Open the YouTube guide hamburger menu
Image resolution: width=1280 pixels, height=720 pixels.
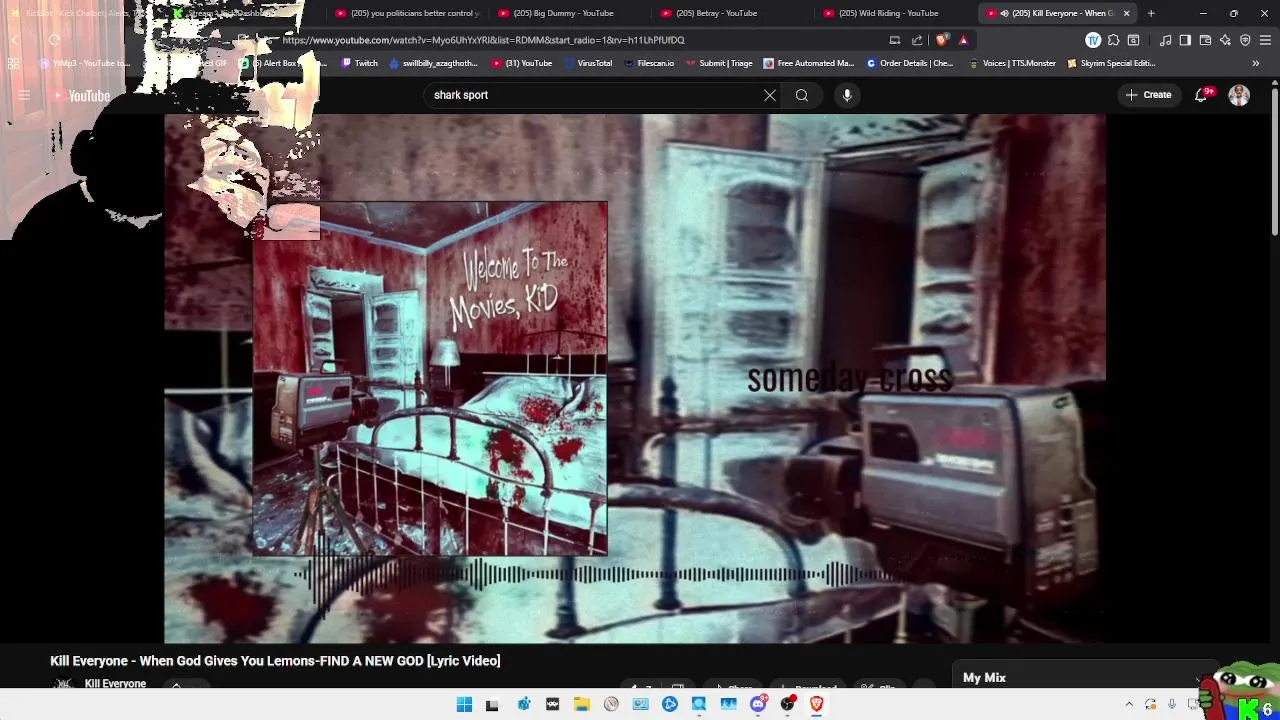24,96
